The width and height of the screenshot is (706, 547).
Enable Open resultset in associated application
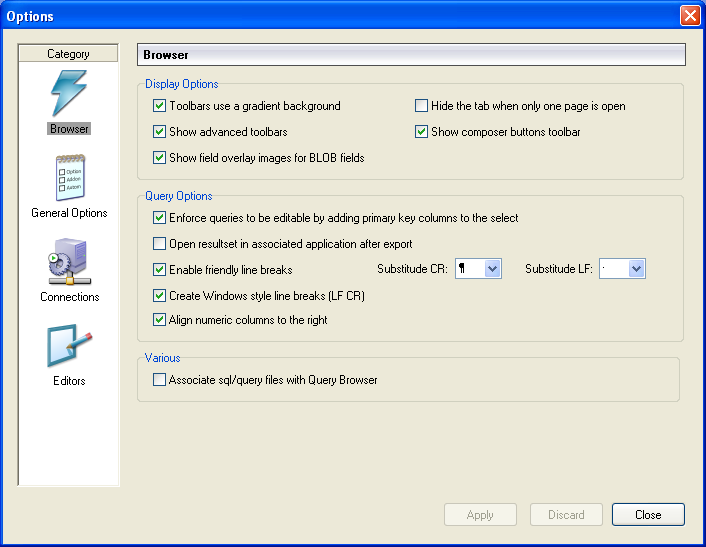tap(159, 244)
